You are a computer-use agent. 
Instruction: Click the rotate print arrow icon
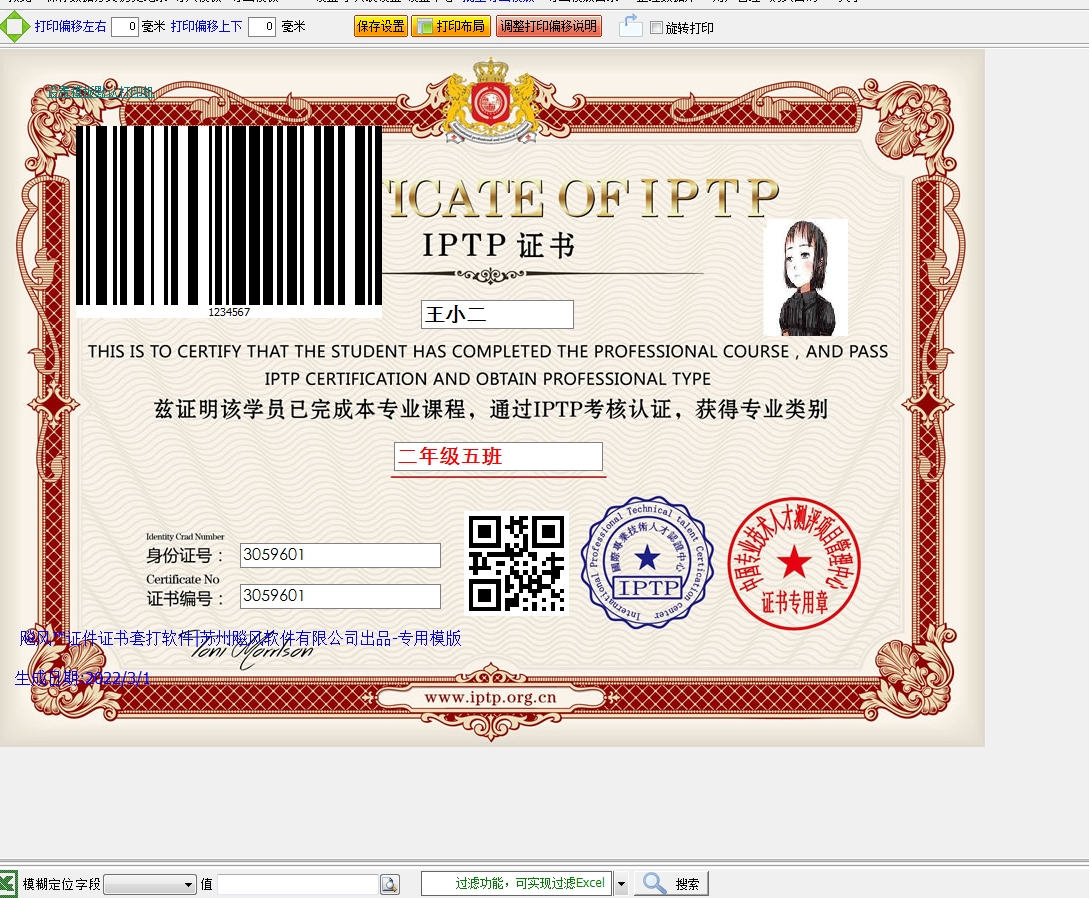tap(630, 27)
